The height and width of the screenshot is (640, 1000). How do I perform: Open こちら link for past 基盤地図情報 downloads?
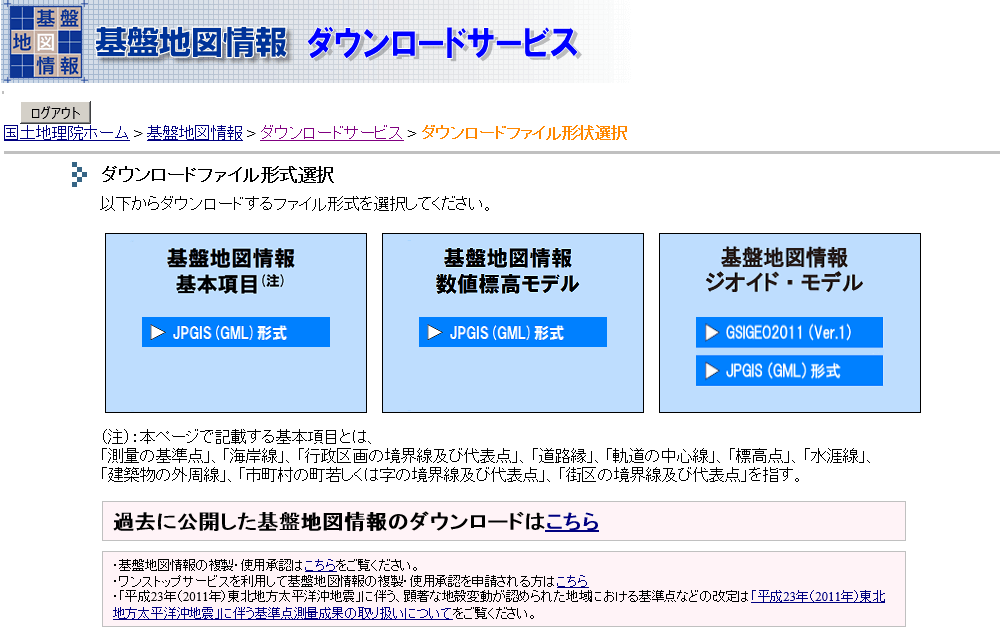coord(572,521)
